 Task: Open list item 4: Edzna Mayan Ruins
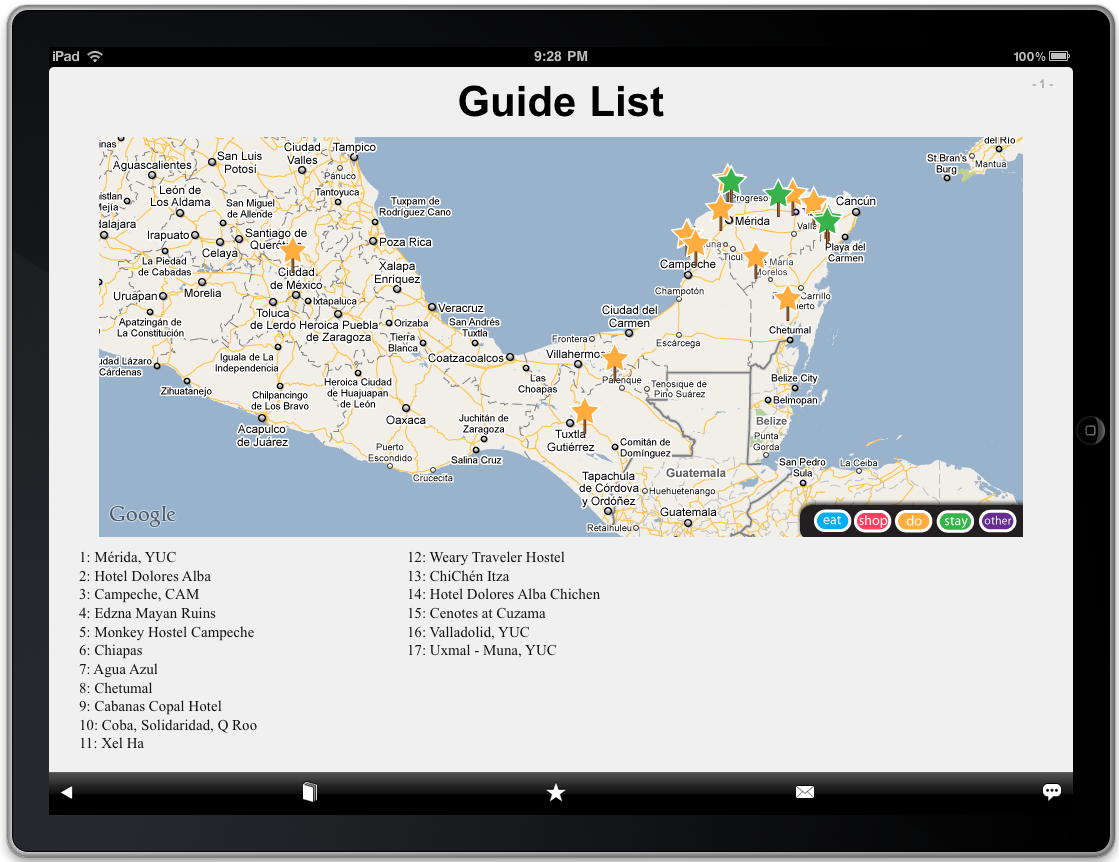tap(147, 613)
